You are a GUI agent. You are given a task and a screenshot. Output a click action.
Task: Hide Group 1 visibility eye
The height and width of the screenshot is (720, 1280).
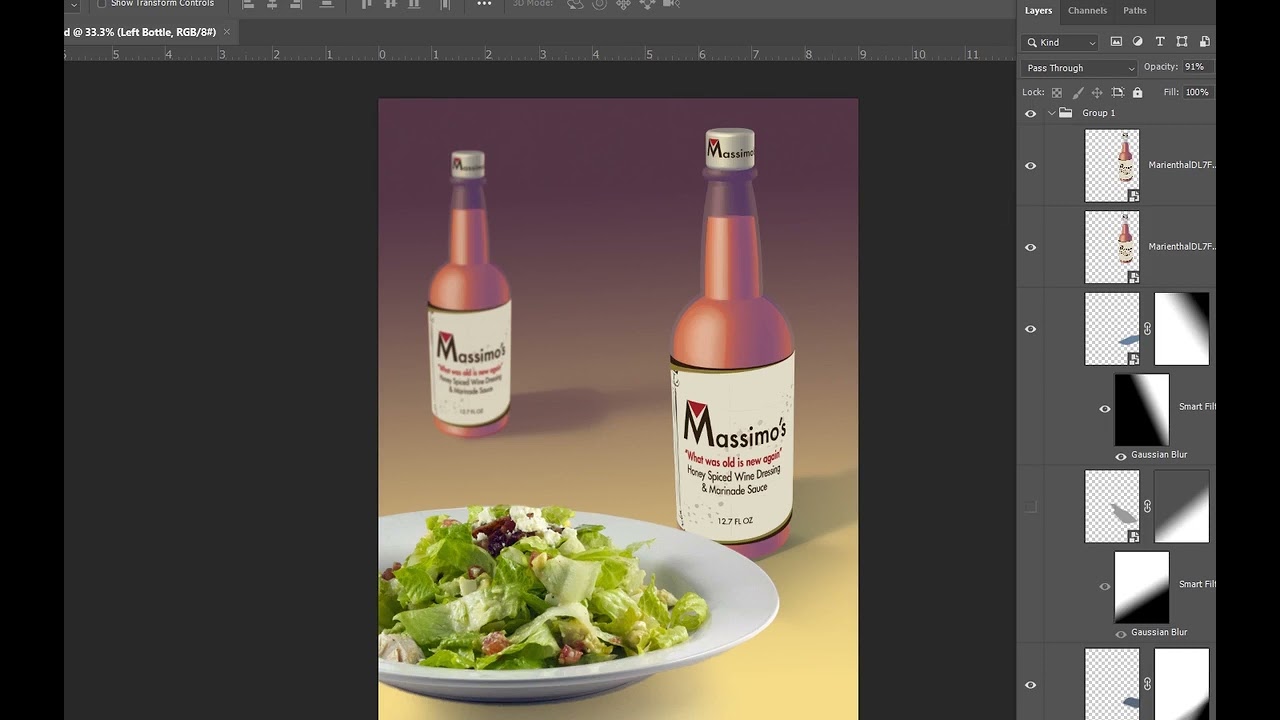[1031, 113]
